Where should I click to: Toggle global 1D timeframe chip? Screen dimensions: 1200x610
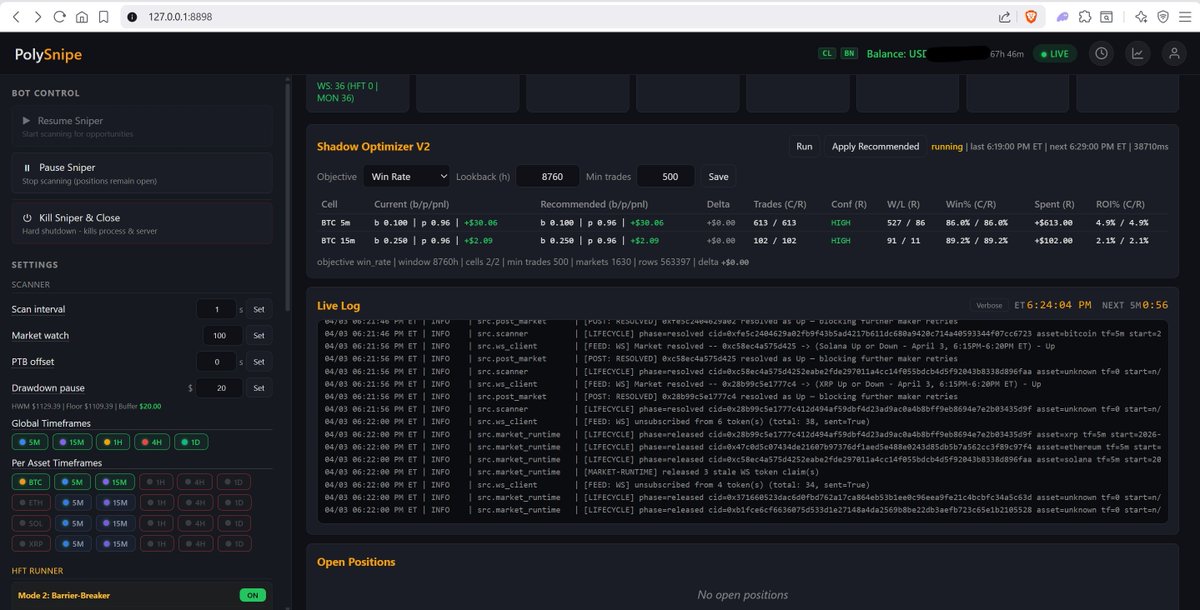(191, 442)
